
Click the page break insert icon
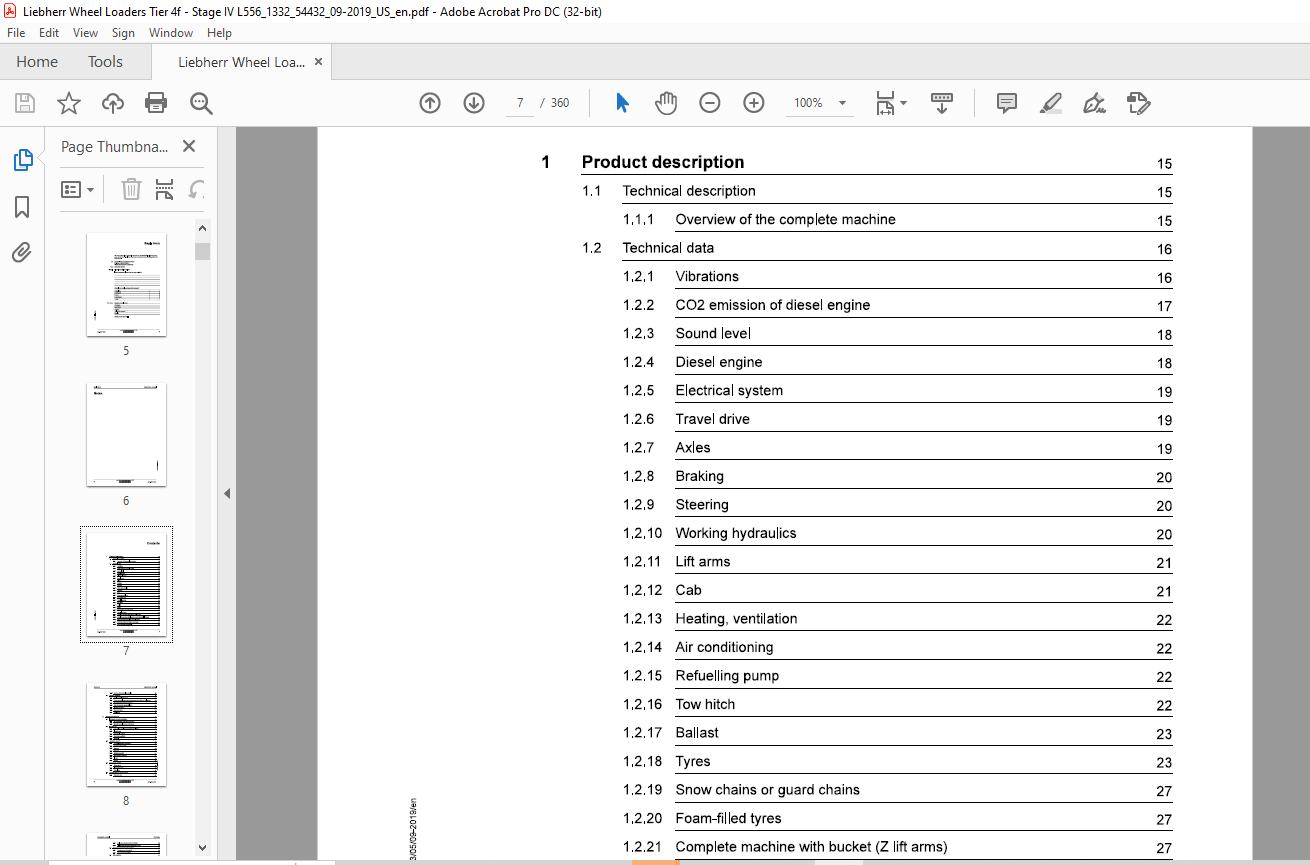(165, 189)
